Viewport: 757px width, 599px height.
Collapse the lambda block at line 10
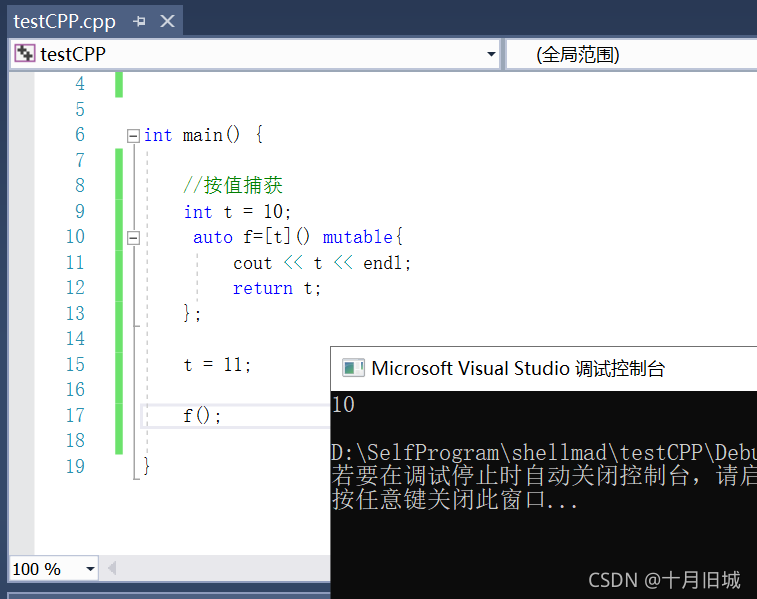133,238
